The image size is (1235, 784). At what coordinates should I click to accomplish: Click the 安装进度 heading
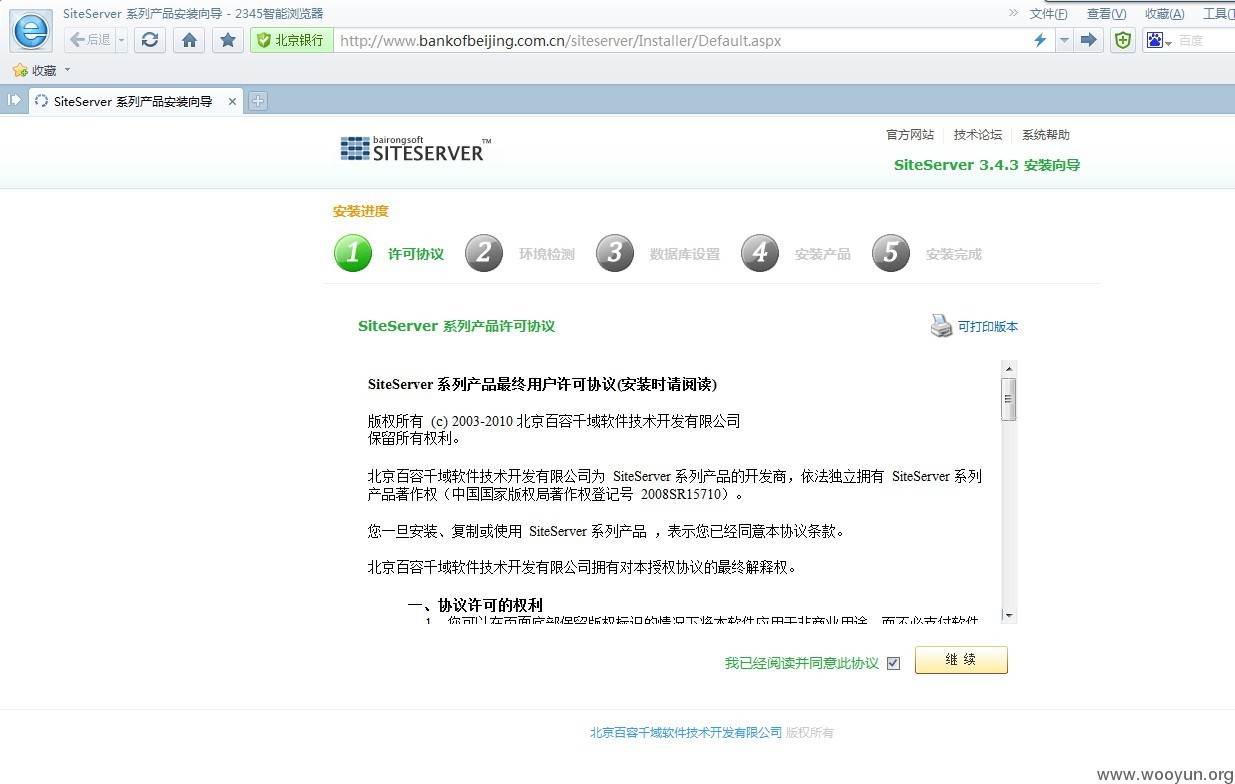pos(361,211)
